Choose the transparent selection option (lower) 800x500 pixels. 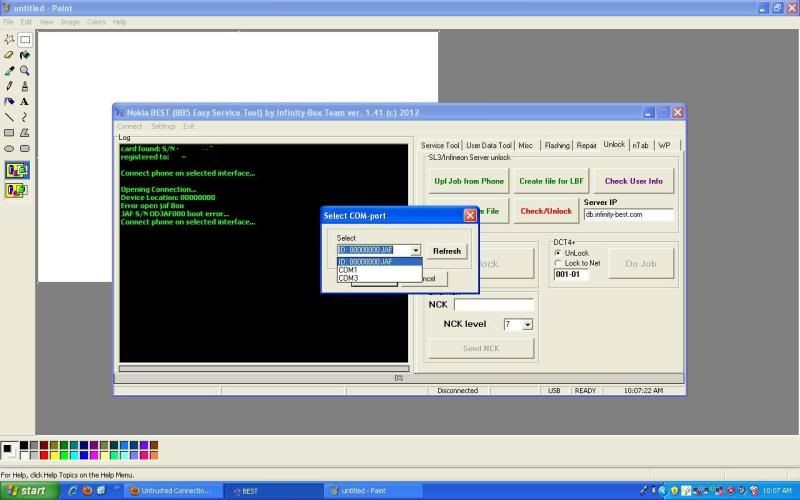click(17, 190)
